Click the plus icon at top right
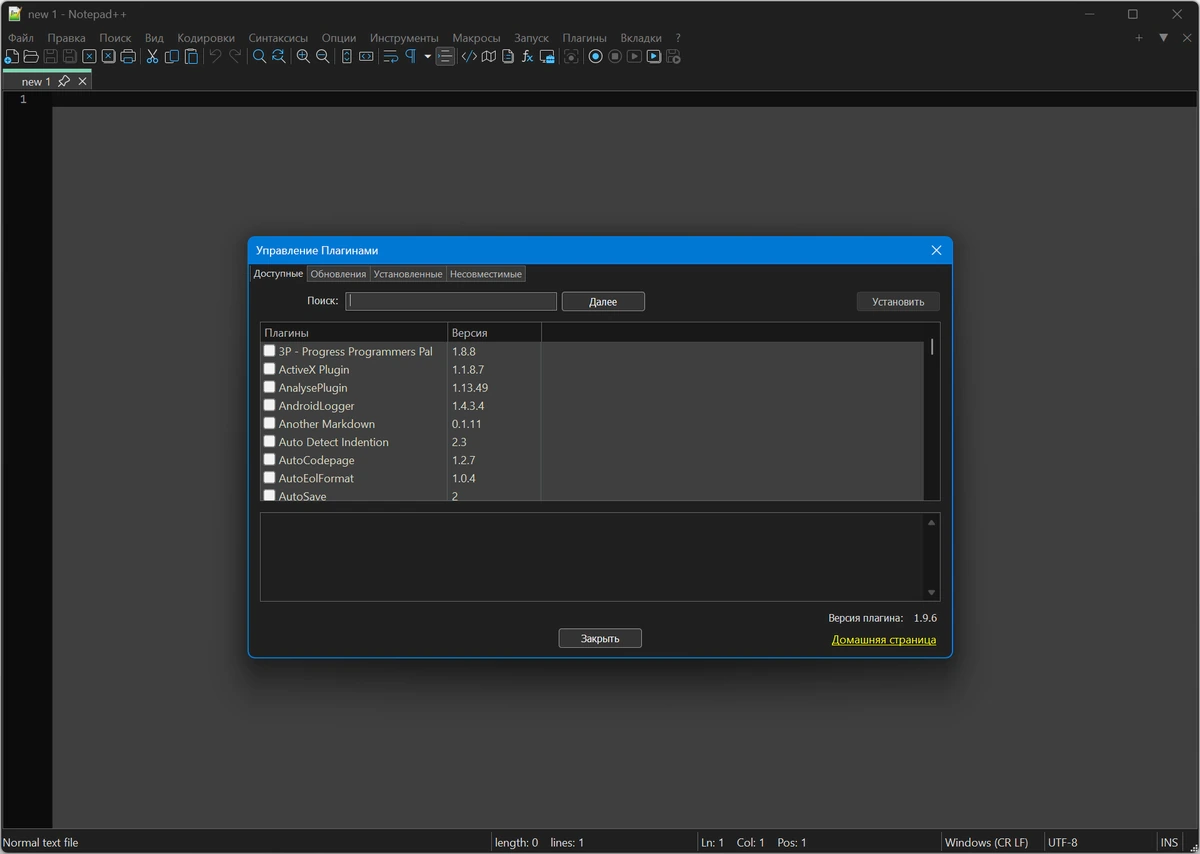 point(1138,38)
